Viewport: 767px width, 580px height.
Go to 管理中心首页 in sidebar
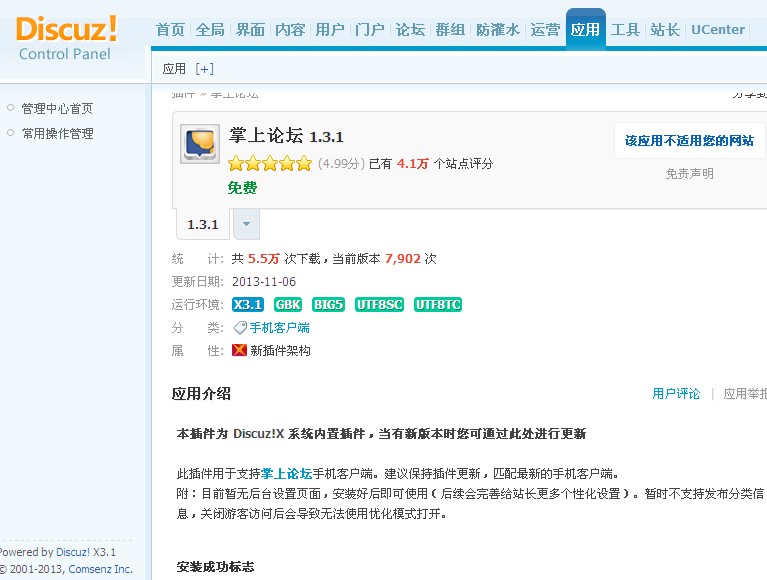(57, 109)
